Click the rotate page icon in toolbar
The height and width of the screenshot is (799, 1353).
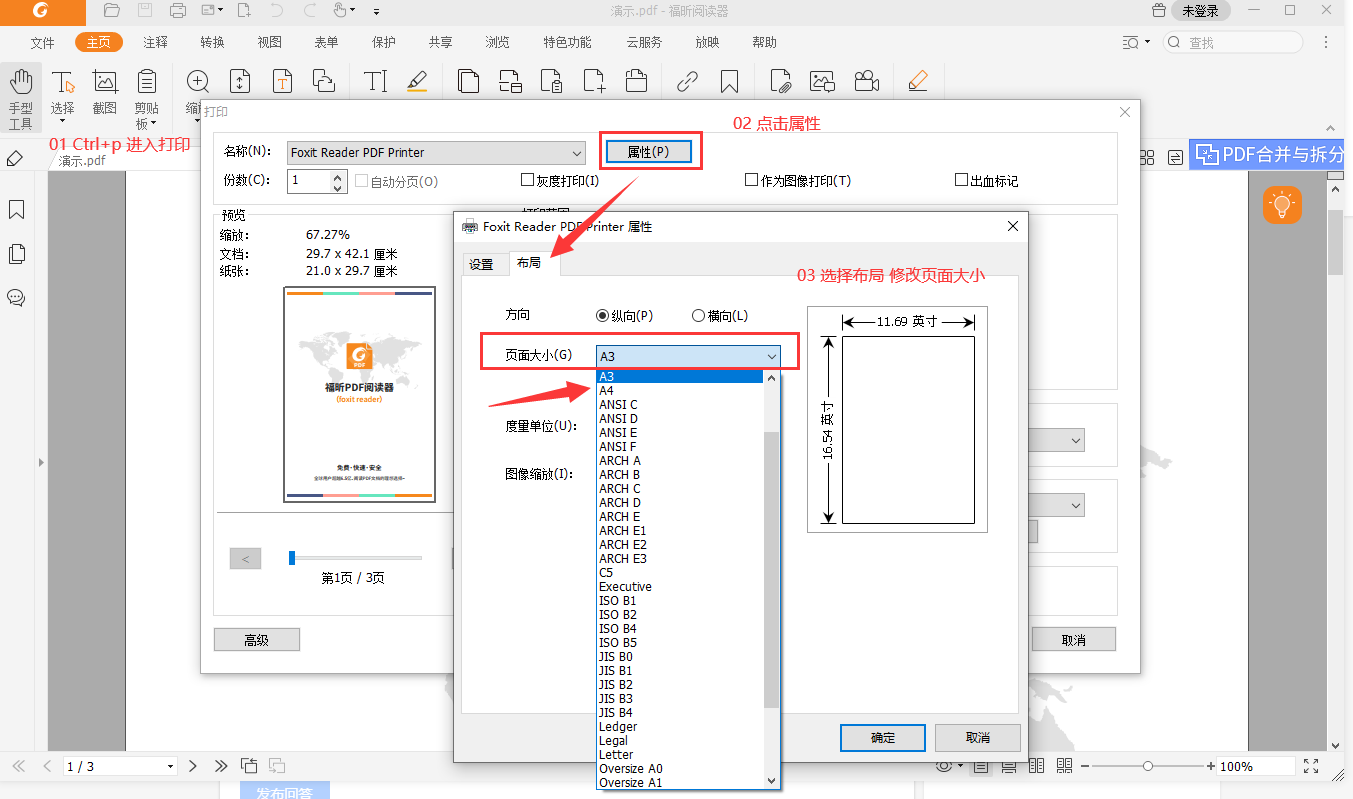tap(324, 81)
